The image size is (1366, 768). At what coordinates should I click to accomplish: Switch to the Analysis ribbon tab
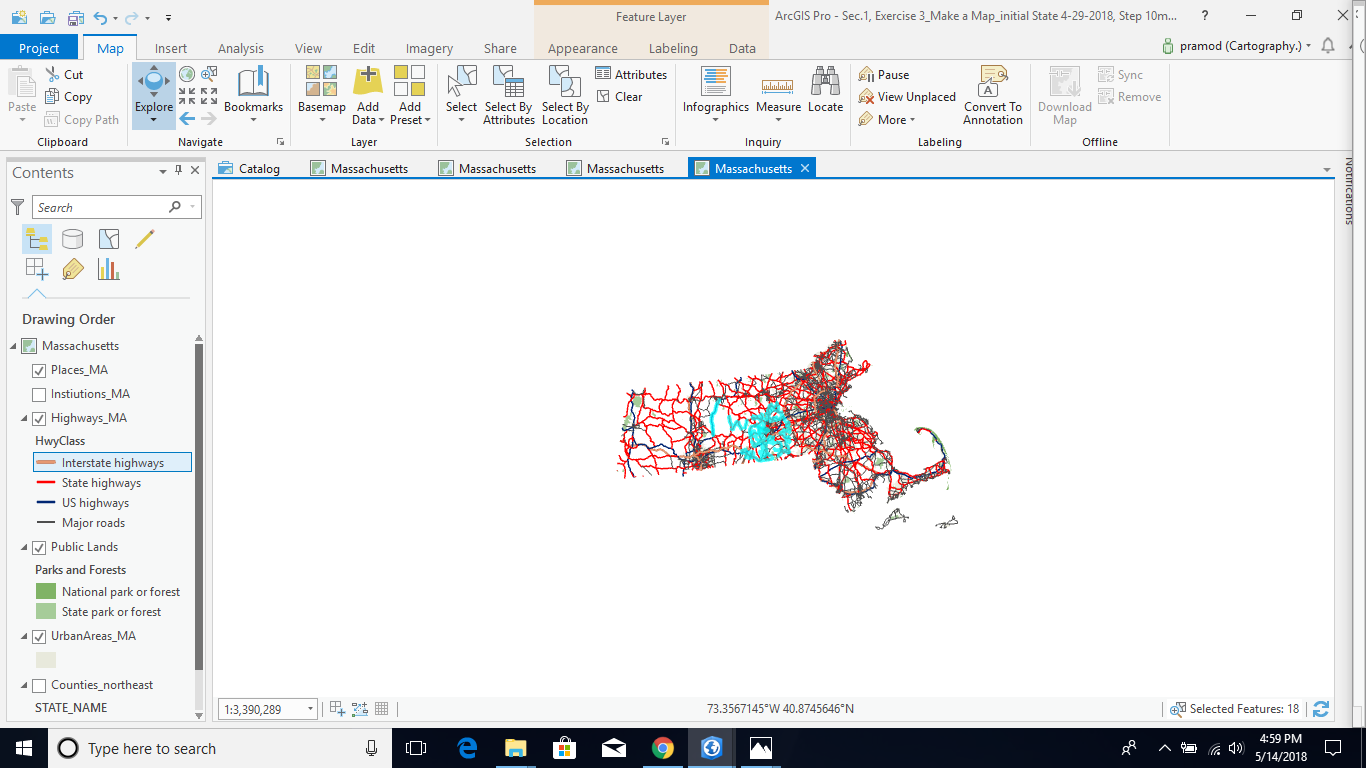[241, 48]
